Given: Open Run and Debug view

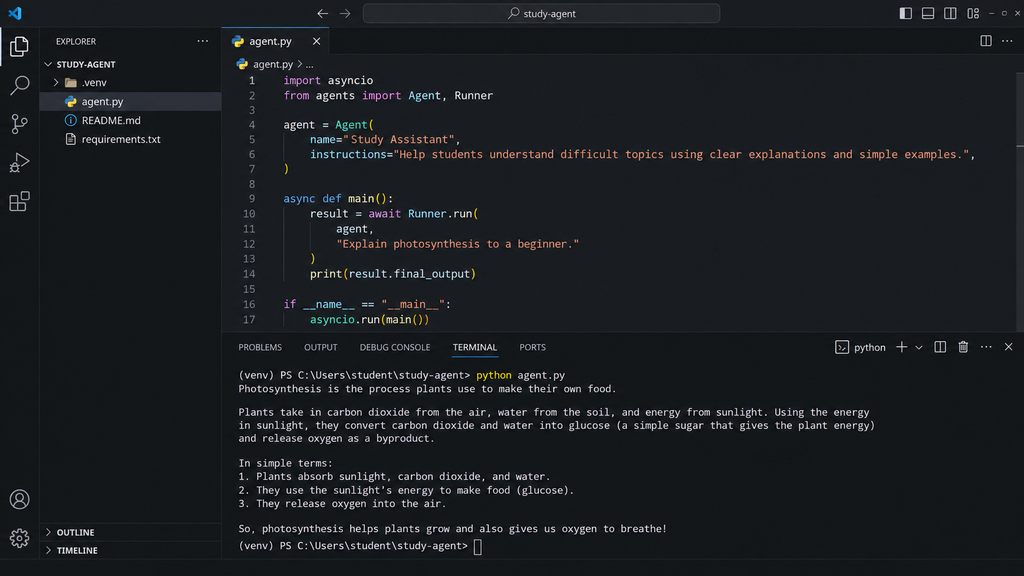Looking at the screenshot, I should tap(20, 162).
